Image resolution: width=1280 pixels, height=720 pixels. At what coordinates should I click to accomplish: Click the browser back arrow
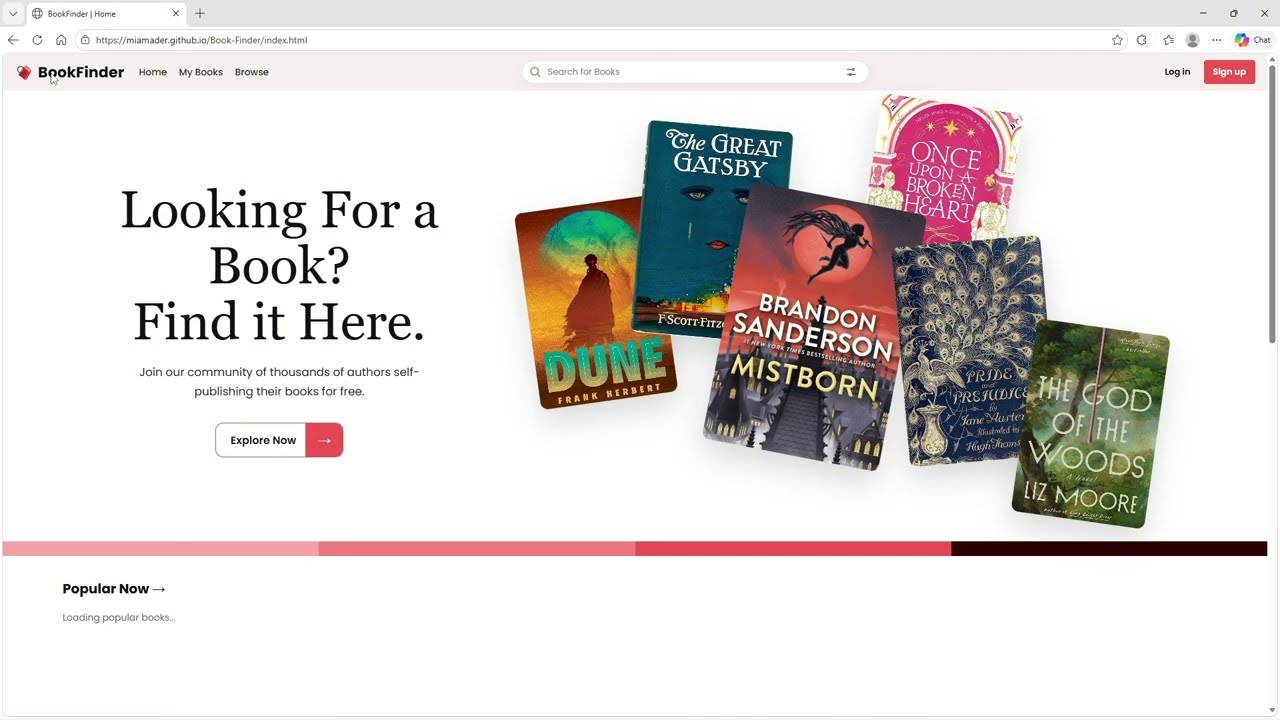tap(13, 40)
